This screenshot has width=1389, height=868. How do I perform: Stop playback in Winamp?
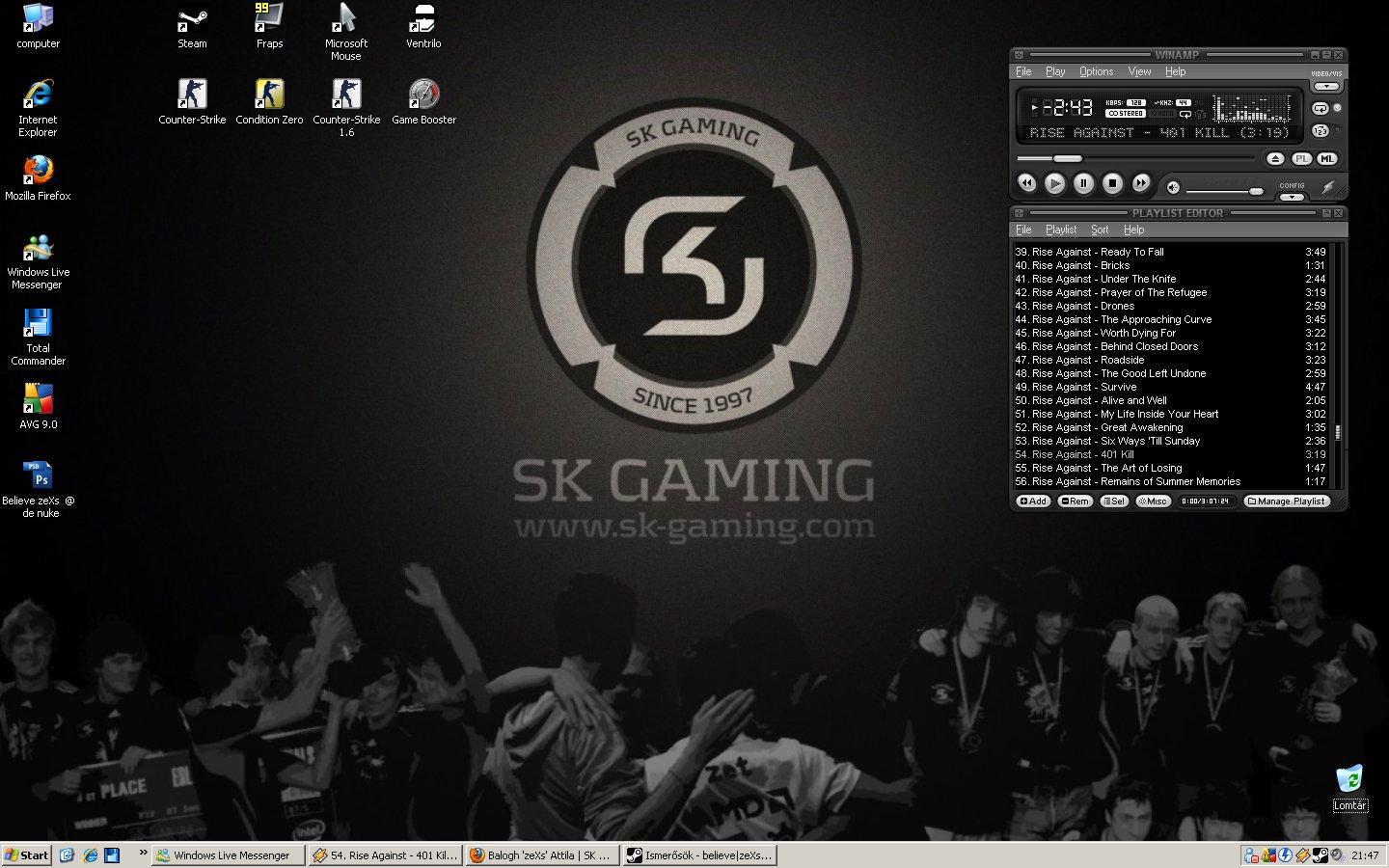tap(1112, 182)
